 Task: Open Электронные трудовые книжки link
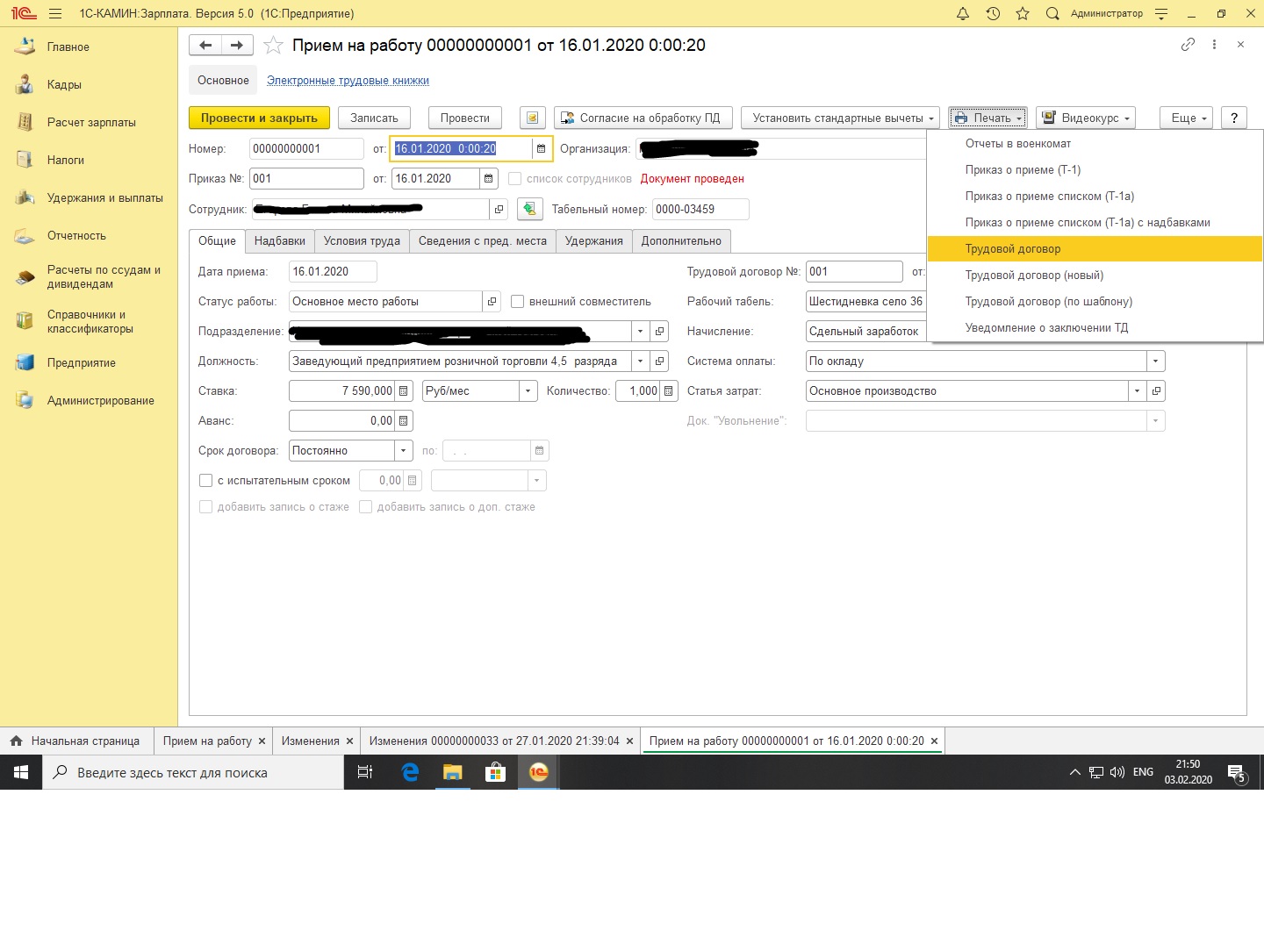pyautogui.click(x=348, y=81)
